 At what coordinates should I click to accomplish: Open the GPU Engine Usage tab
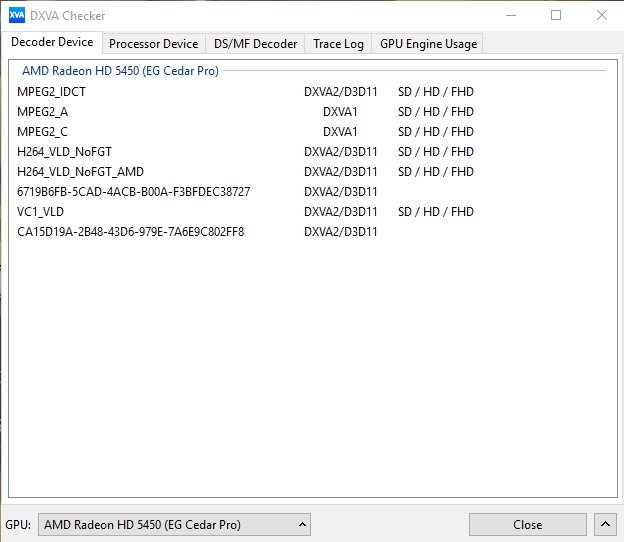coord(428,44)
